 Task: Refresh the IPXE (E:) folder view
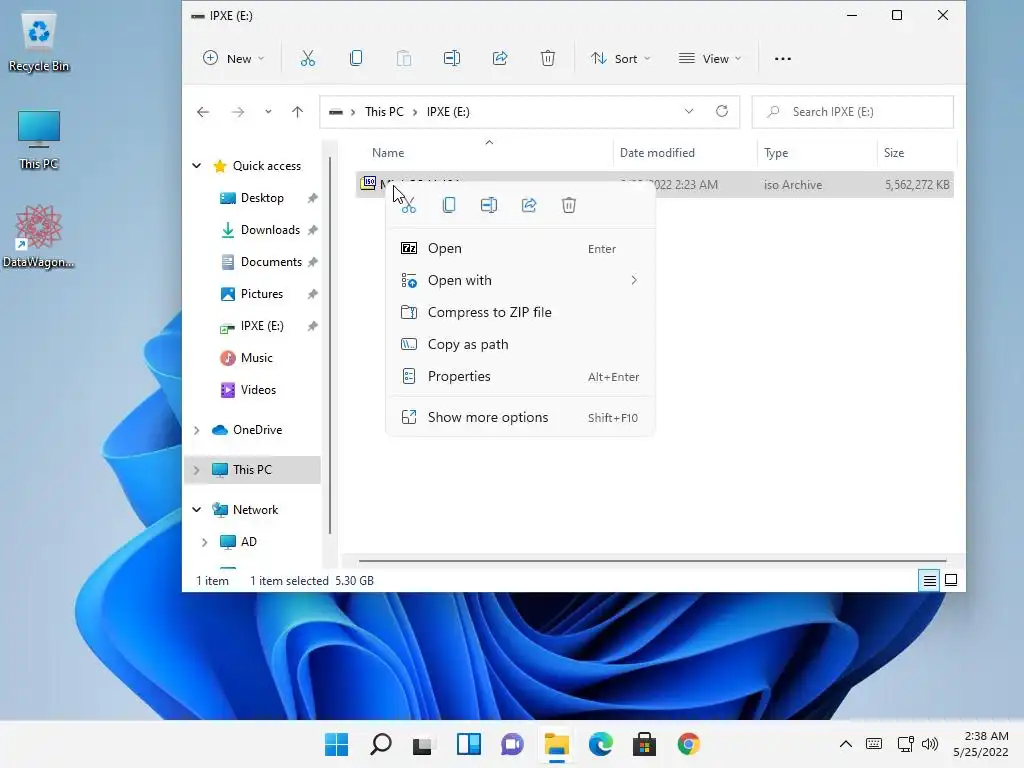point(722,112)
